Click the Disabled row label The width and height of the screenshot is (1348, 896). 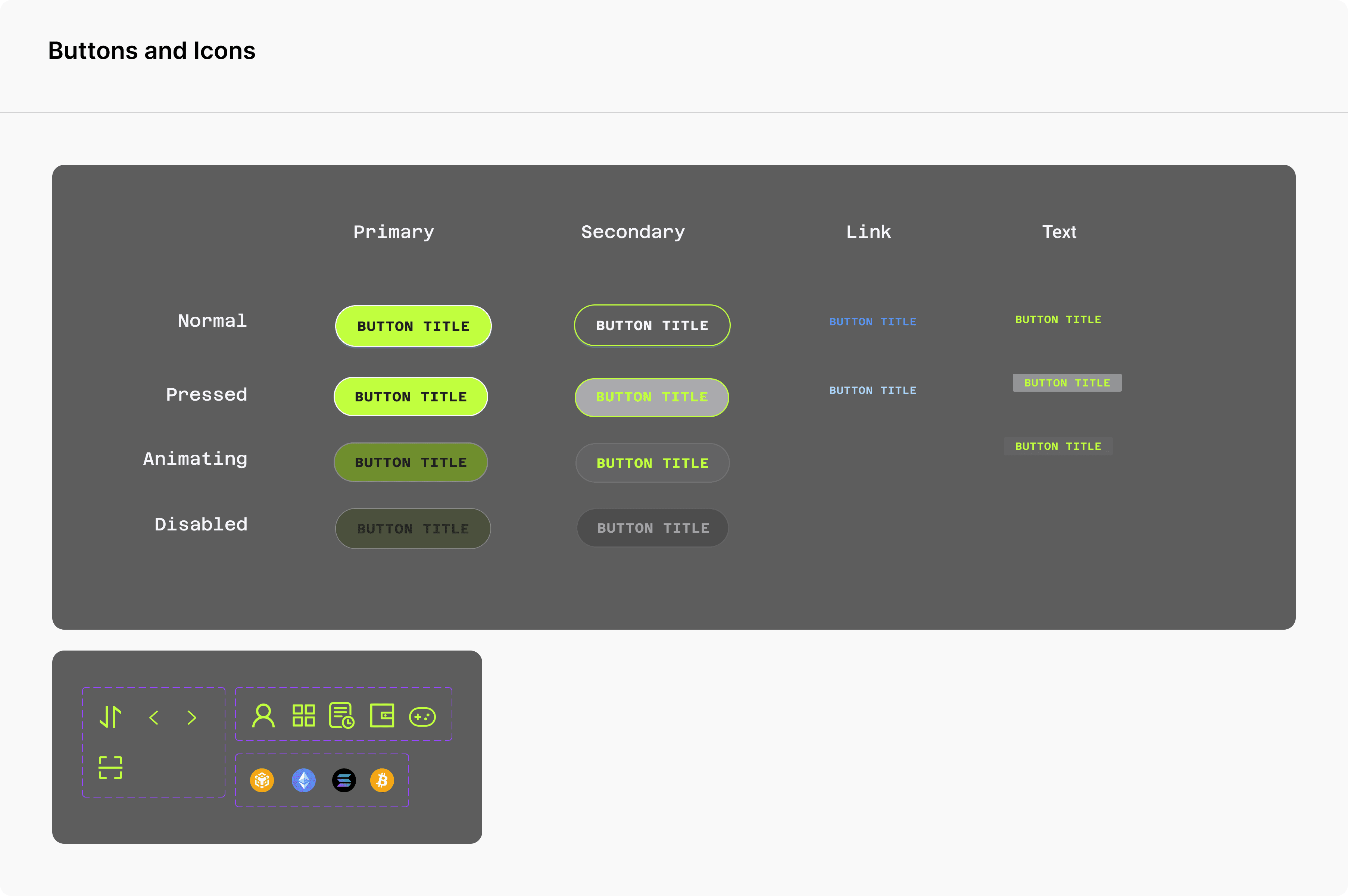pos(201,524)
